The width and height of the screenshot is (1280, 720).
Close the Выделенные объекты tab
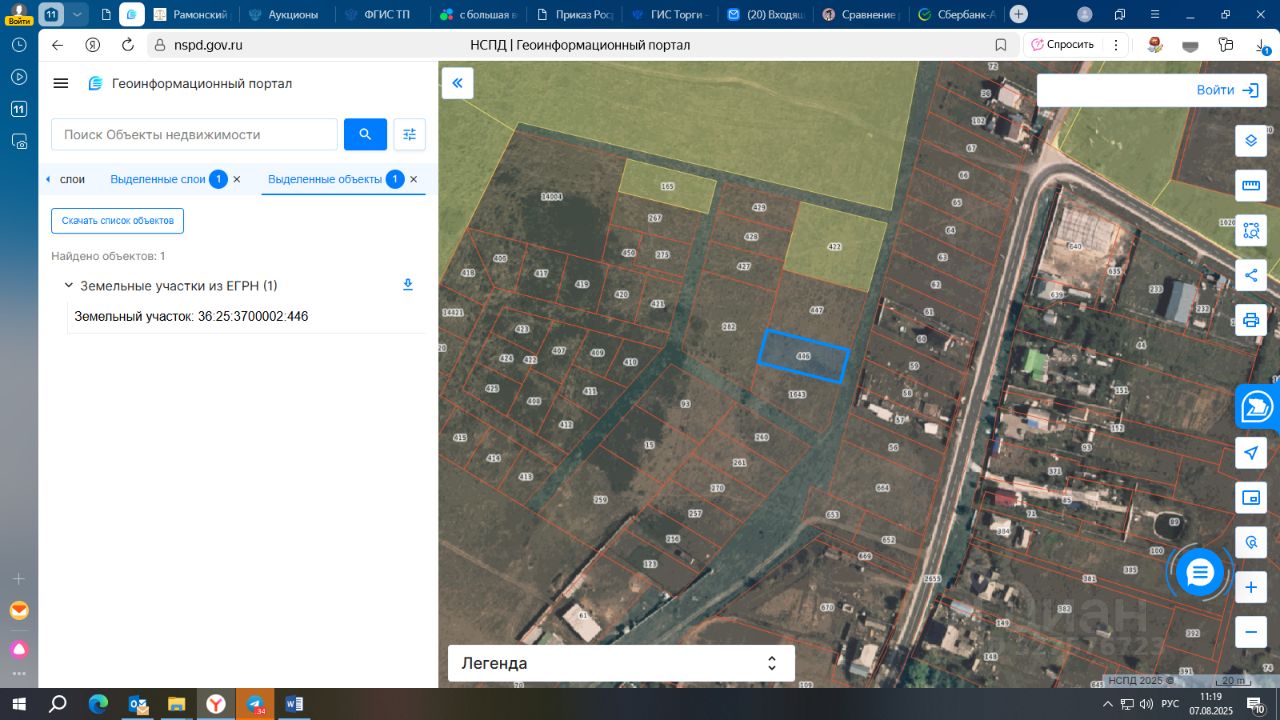(x=413, y=179)
